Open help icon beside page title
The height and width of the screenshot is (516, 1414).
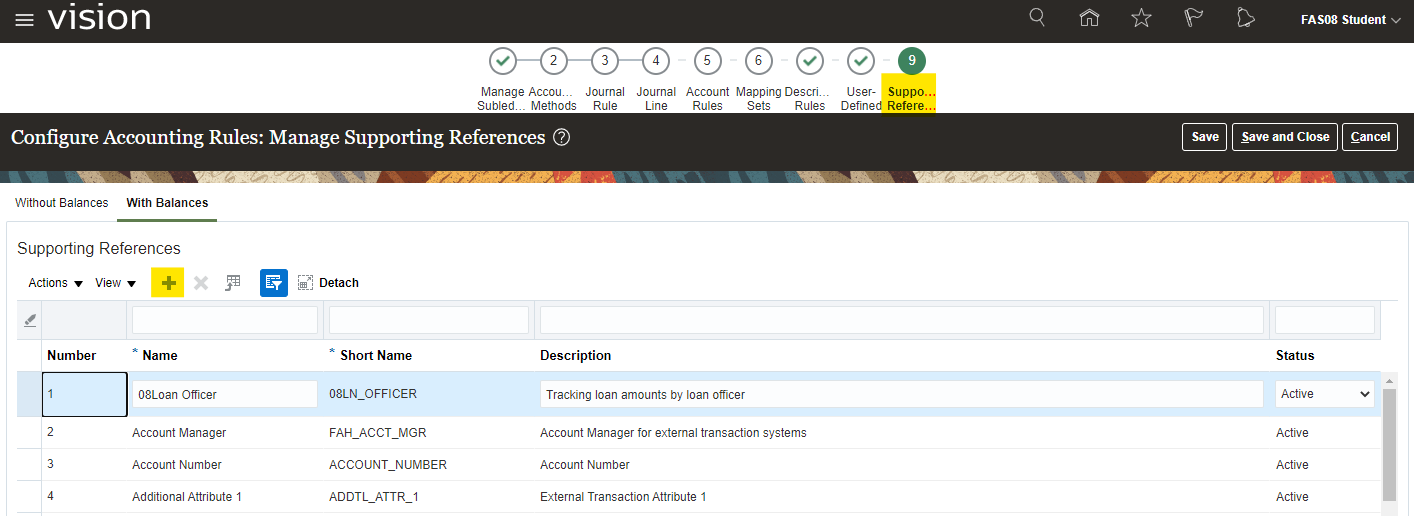click(x=561, y=137)
